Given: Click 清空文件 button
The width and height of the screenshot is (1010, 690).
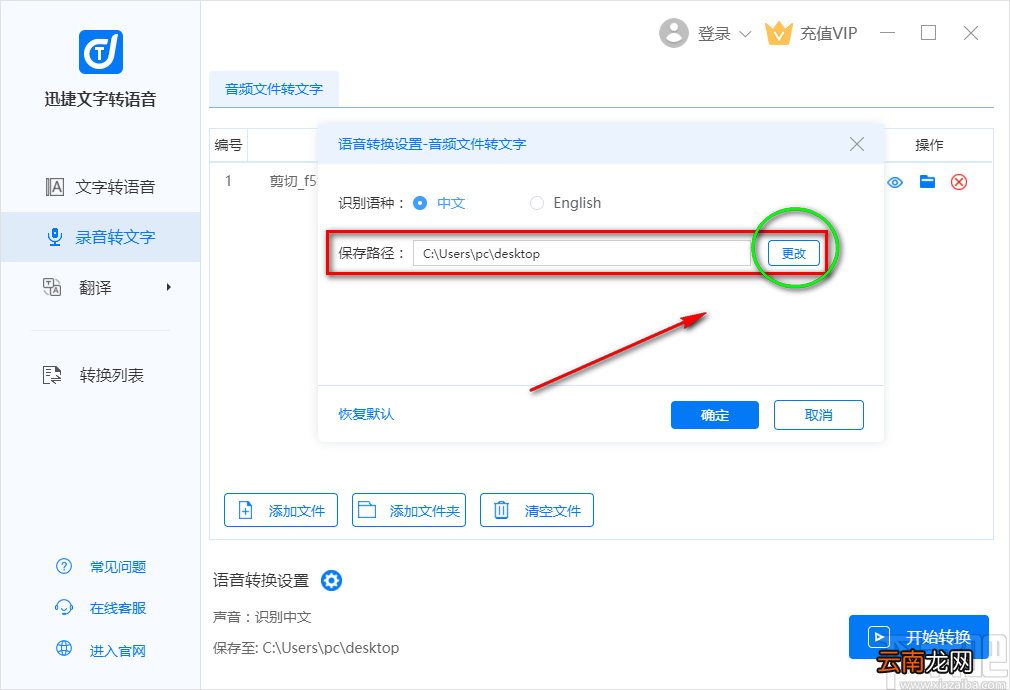Looking at the screenshot, I should tap(537, 510).
